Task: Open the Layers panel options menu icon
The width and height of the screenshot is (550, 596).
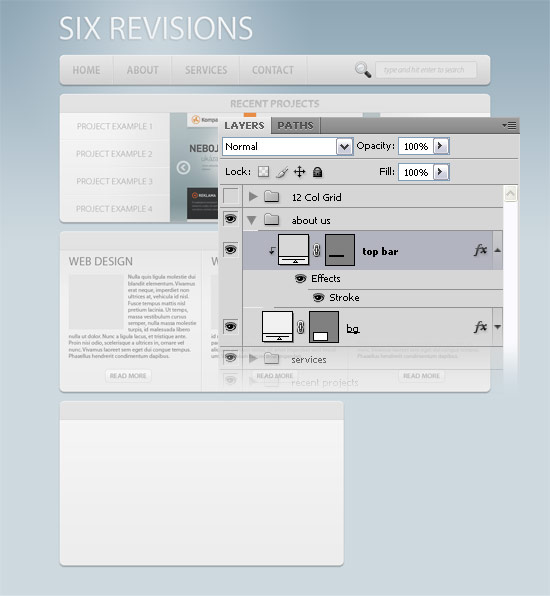Action: coord(509,125)
